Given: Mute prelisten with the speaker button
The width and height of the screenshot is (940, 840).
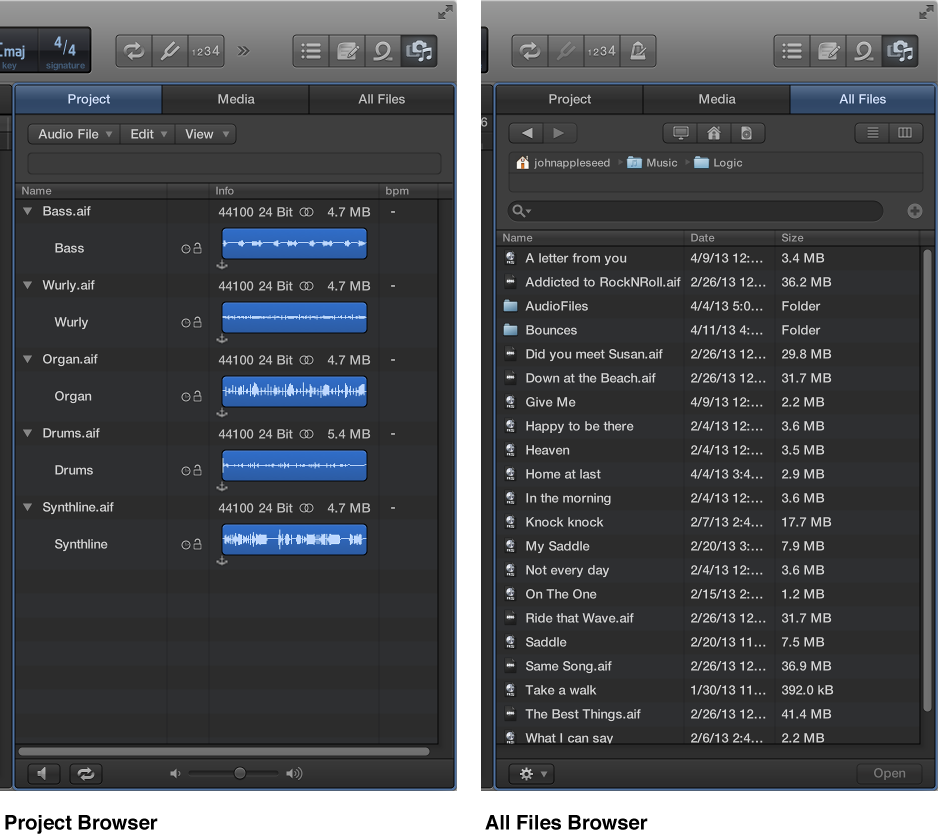Looking at the screenshot, I should click(42, 773).
